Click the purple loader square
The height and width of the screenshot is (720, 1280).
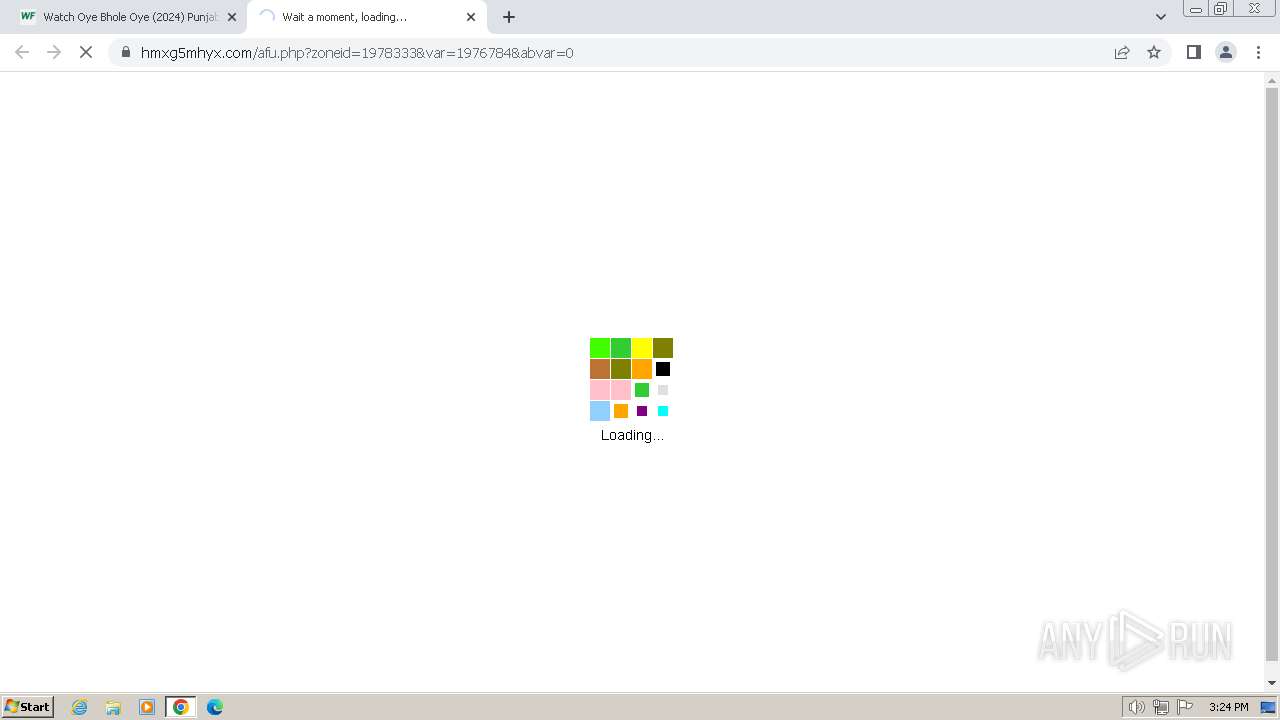pyautogui.click(x=642, y=411)
